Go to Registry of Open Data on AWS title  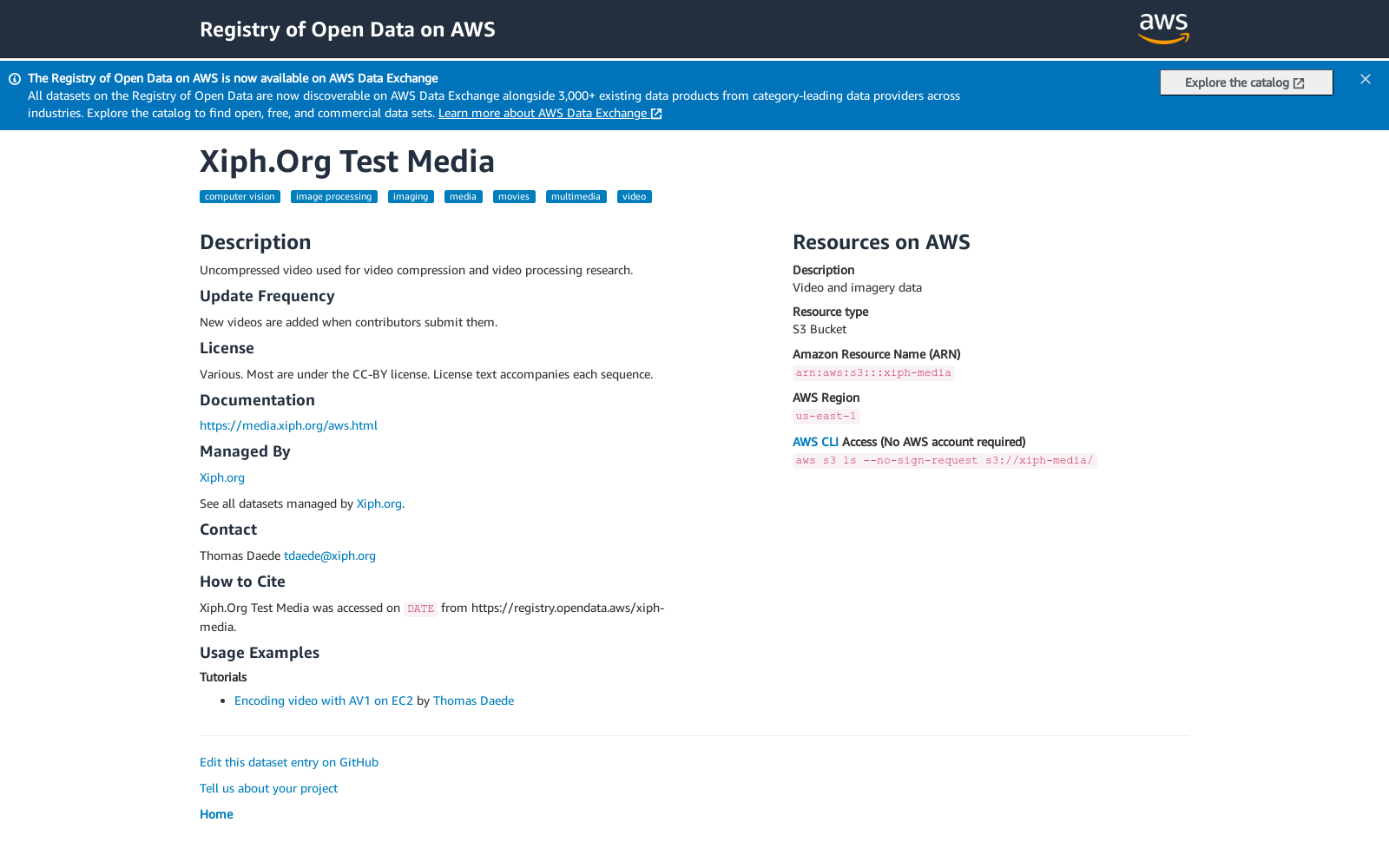347,30
